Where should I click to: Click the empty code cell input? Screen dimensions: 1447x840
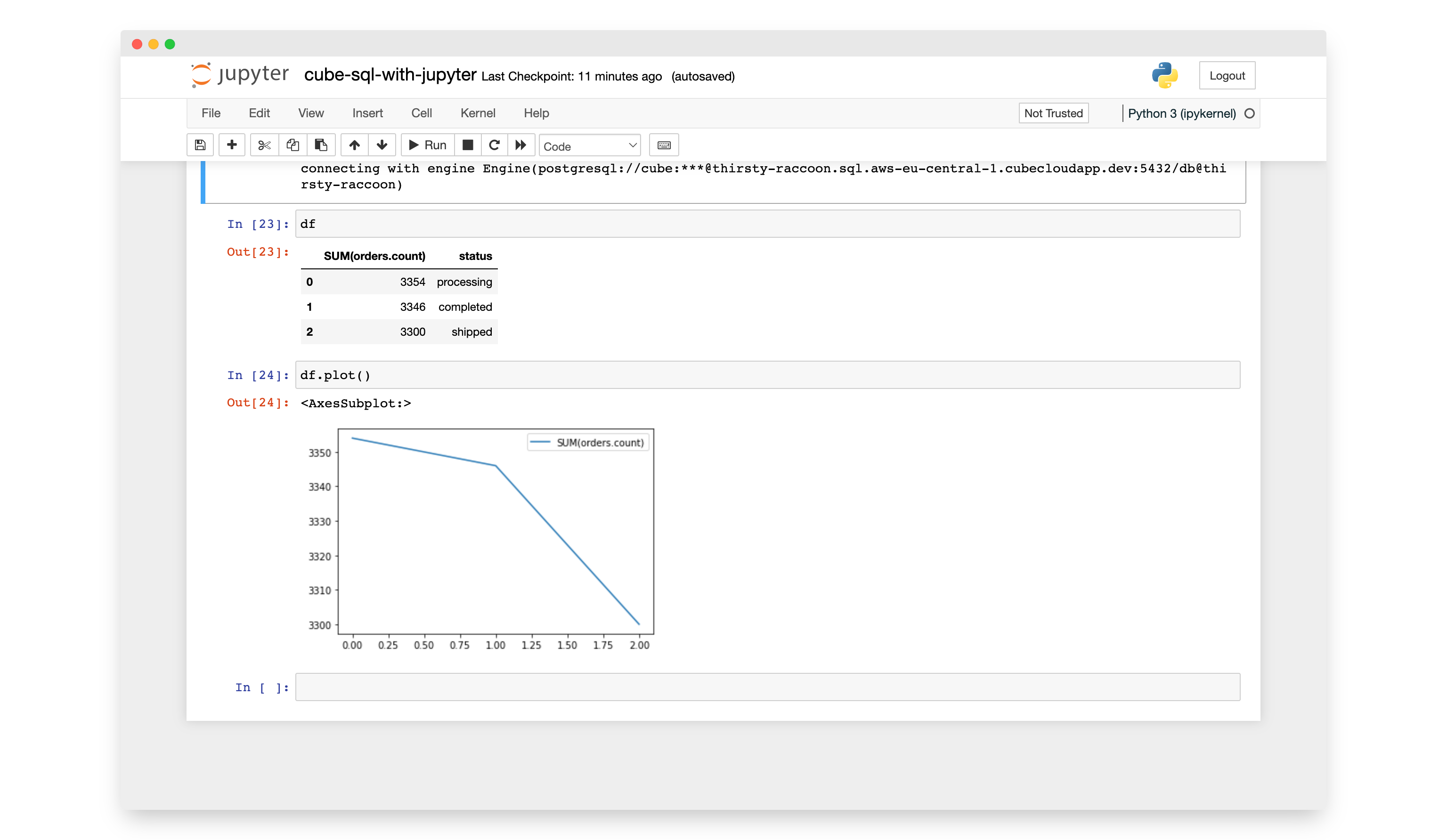click(767, 687)
